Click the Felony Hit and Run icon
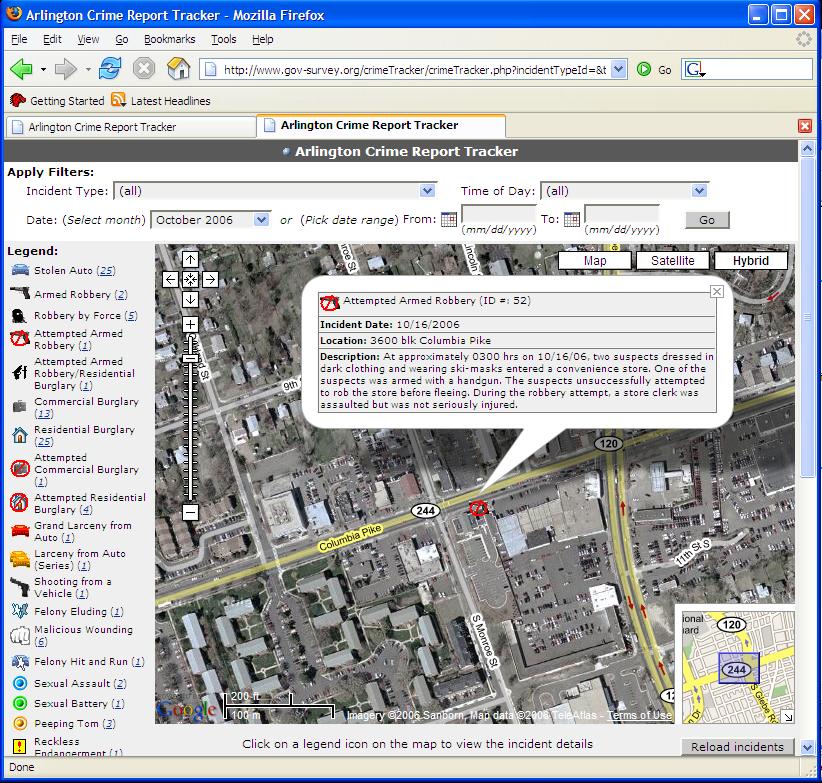The width and height of the screenshot is (822, 783). click(x=20, y=662)
